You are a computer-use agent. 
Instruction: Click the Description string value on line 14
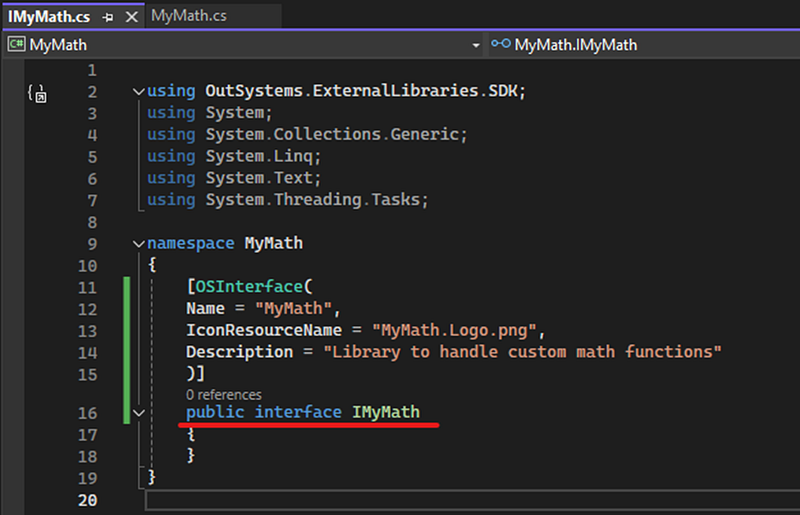pos(522,352)
